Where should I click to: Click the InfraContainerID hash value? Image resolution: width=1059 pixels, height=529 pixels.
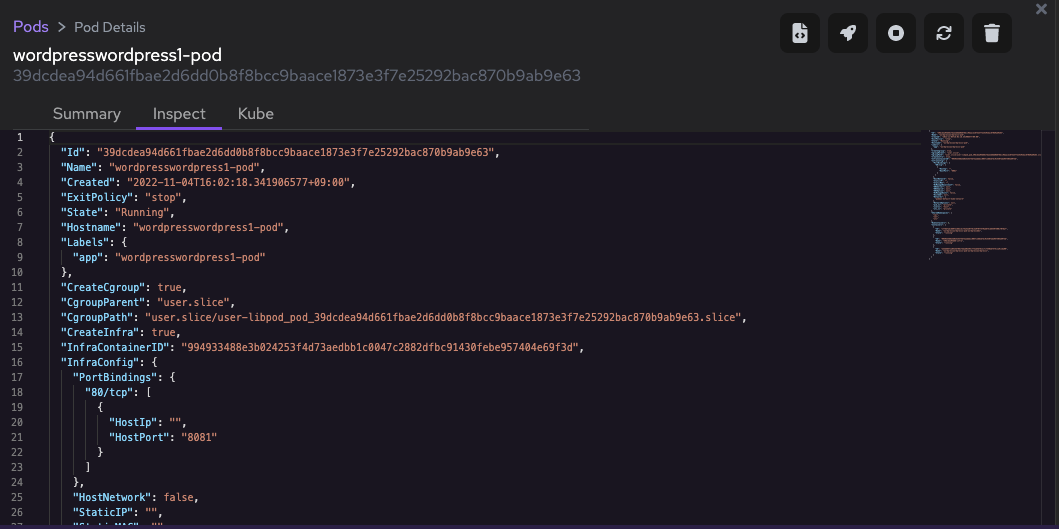[x=379, y=347]
